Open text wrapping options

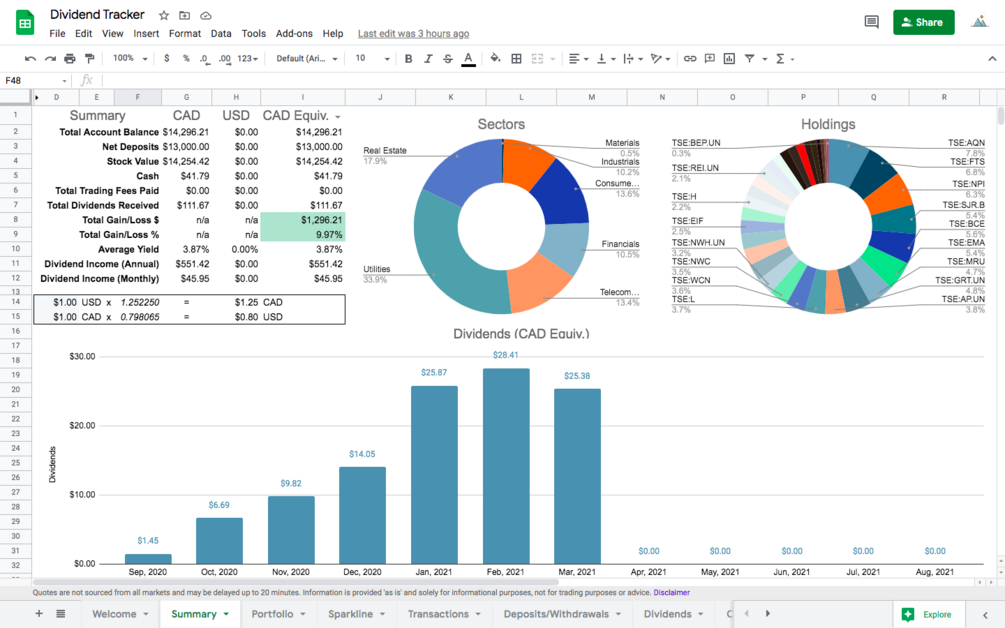[633, 58]
